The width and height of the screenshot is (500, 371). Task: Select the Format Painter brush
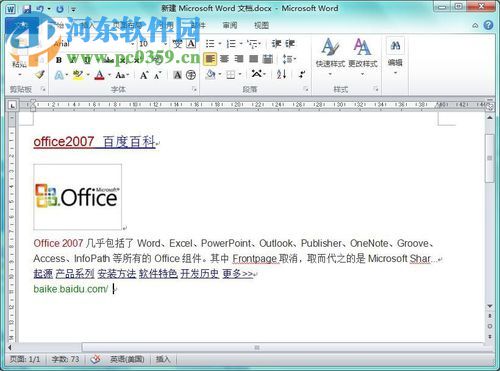[x=40, y=74]
